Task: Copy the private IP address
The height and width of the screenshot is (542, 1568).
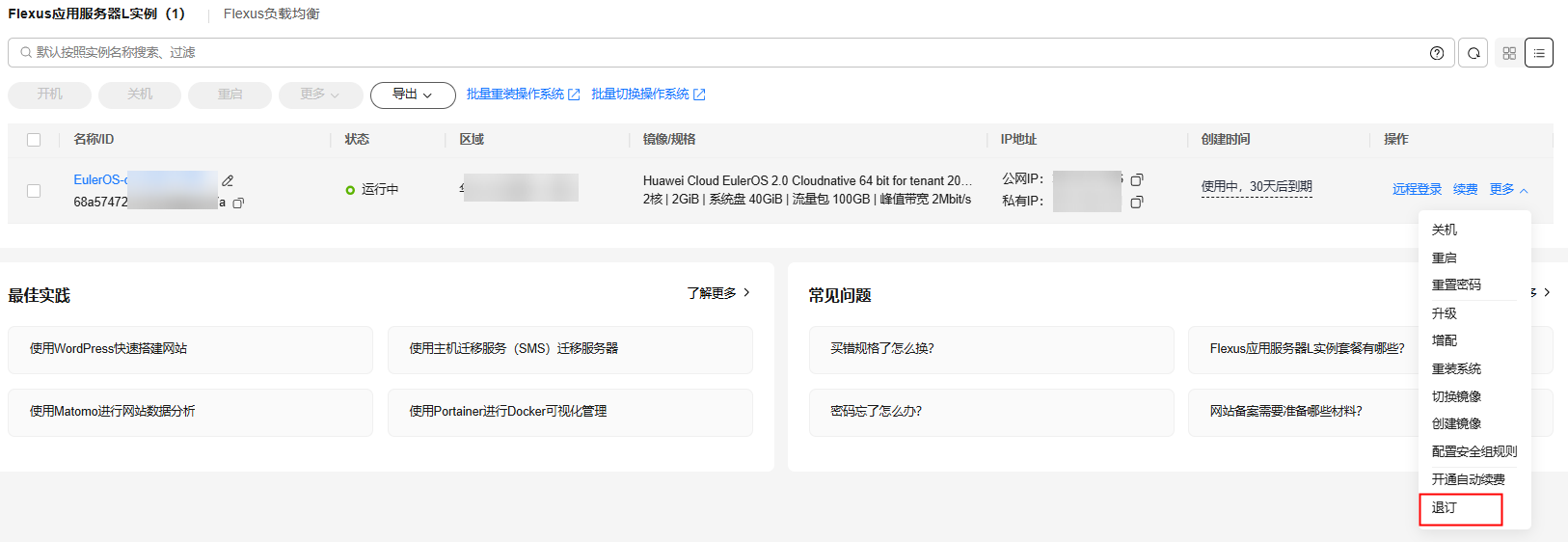Action: coord(1137,202)
